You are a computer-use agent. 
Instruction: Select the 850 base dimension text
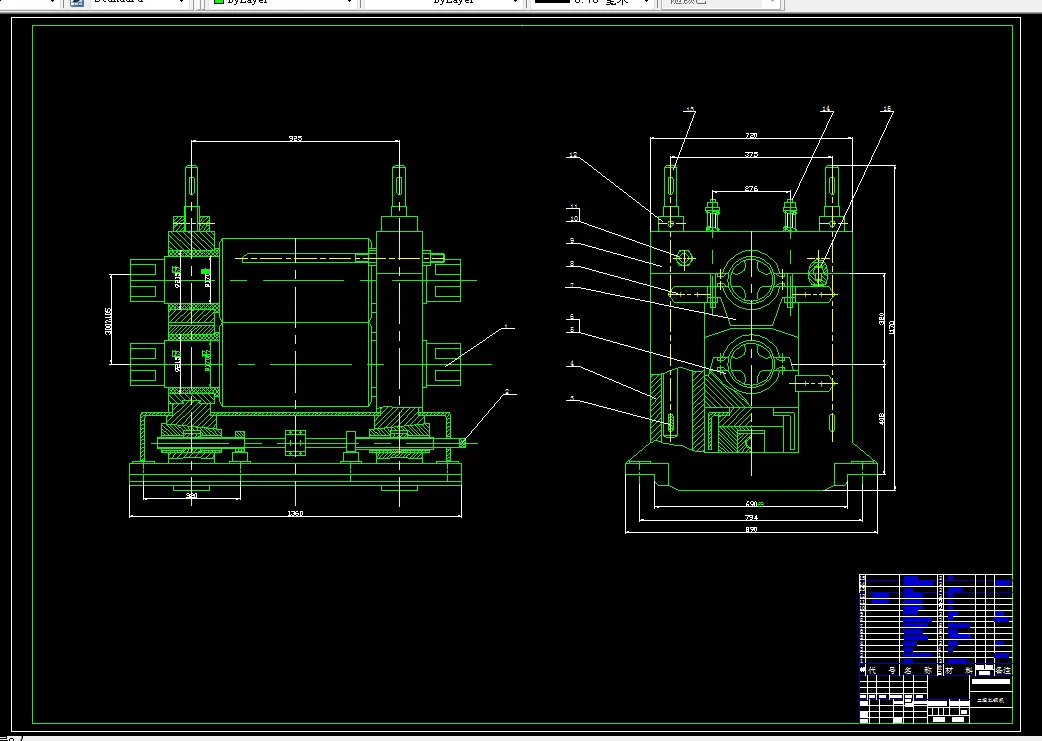751,530
